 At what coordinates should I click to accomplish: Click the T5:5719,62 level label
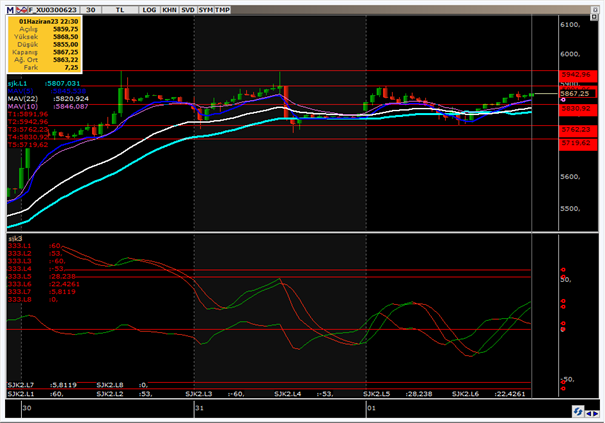pos(28,145)
